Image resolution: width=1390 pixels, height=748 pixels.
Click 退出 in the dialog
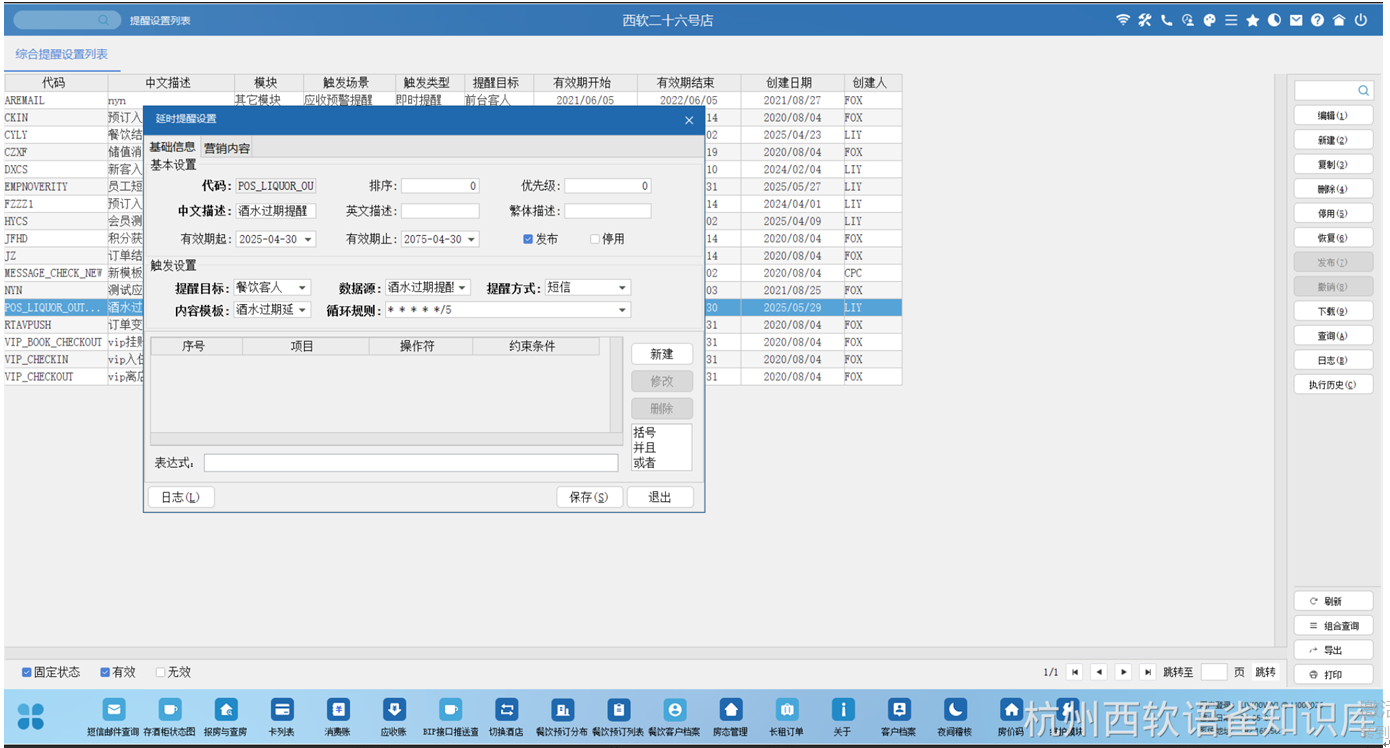click(x=660, y=497)
